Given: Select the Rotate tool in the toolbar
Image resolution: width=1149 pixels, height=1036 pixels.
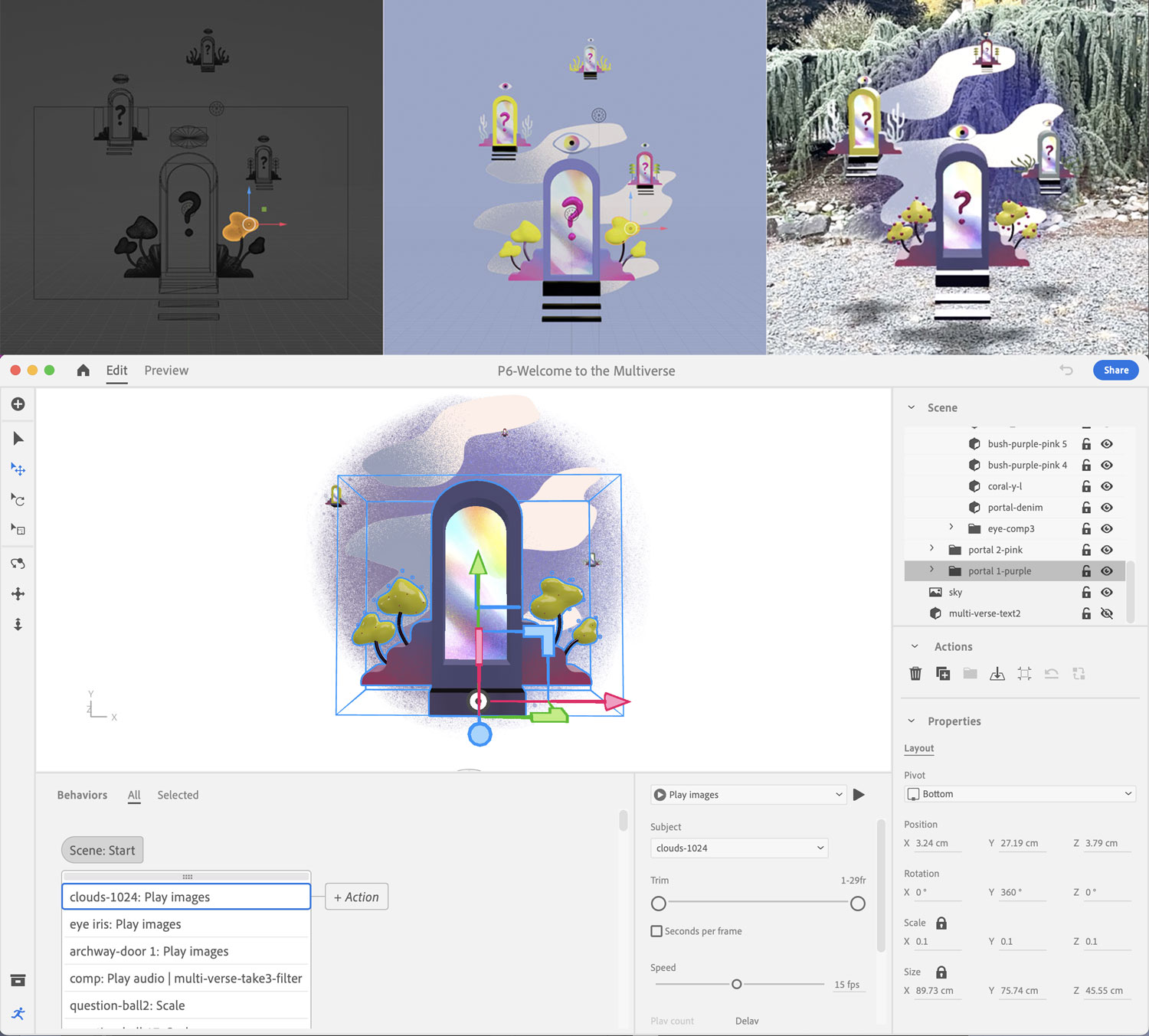Looking at the screenshot, I should click(x=18, y=500).
